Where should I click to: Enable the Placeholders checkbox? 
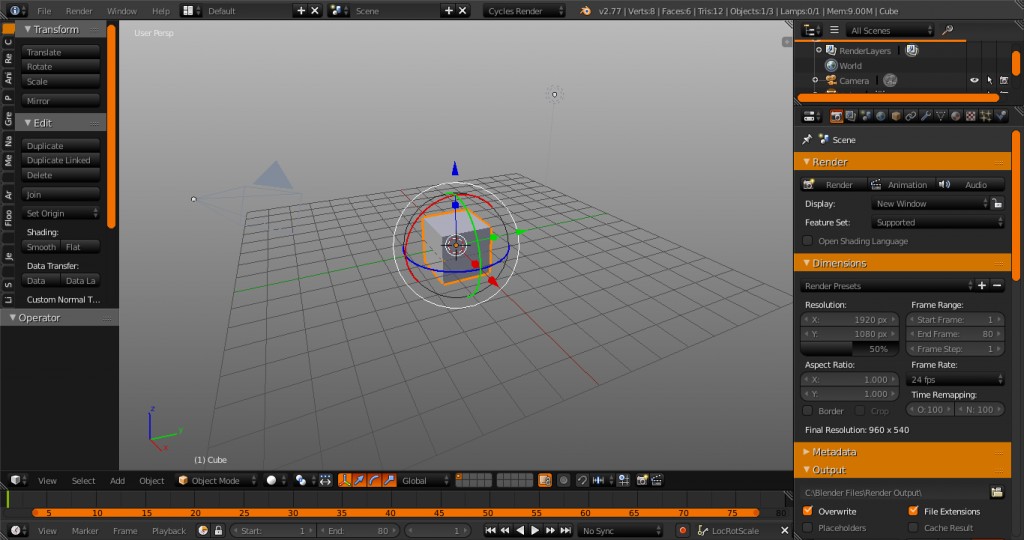point(808,528)
